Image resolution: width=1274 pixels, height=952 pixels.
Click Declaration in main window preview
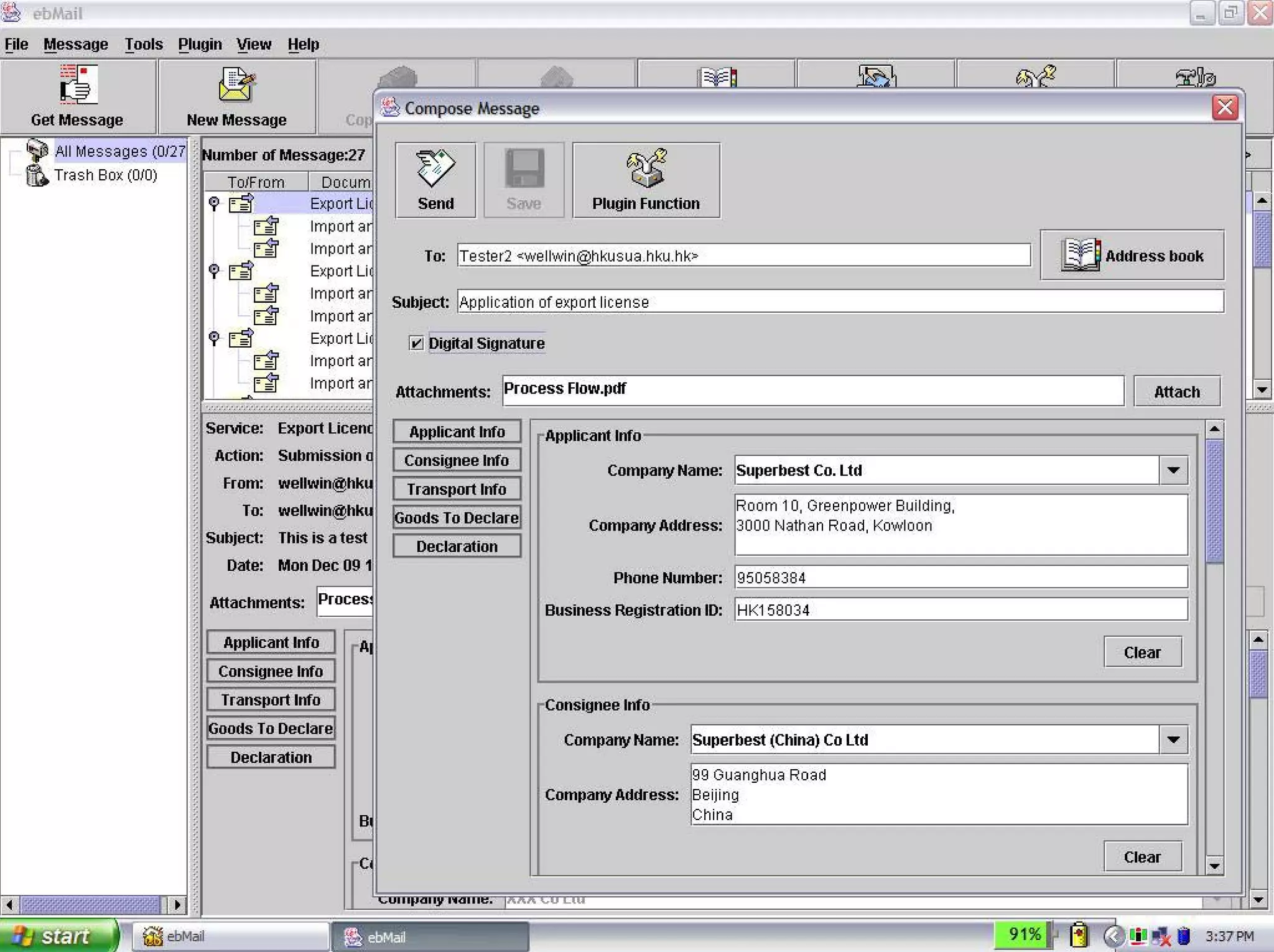coord(271,757)
